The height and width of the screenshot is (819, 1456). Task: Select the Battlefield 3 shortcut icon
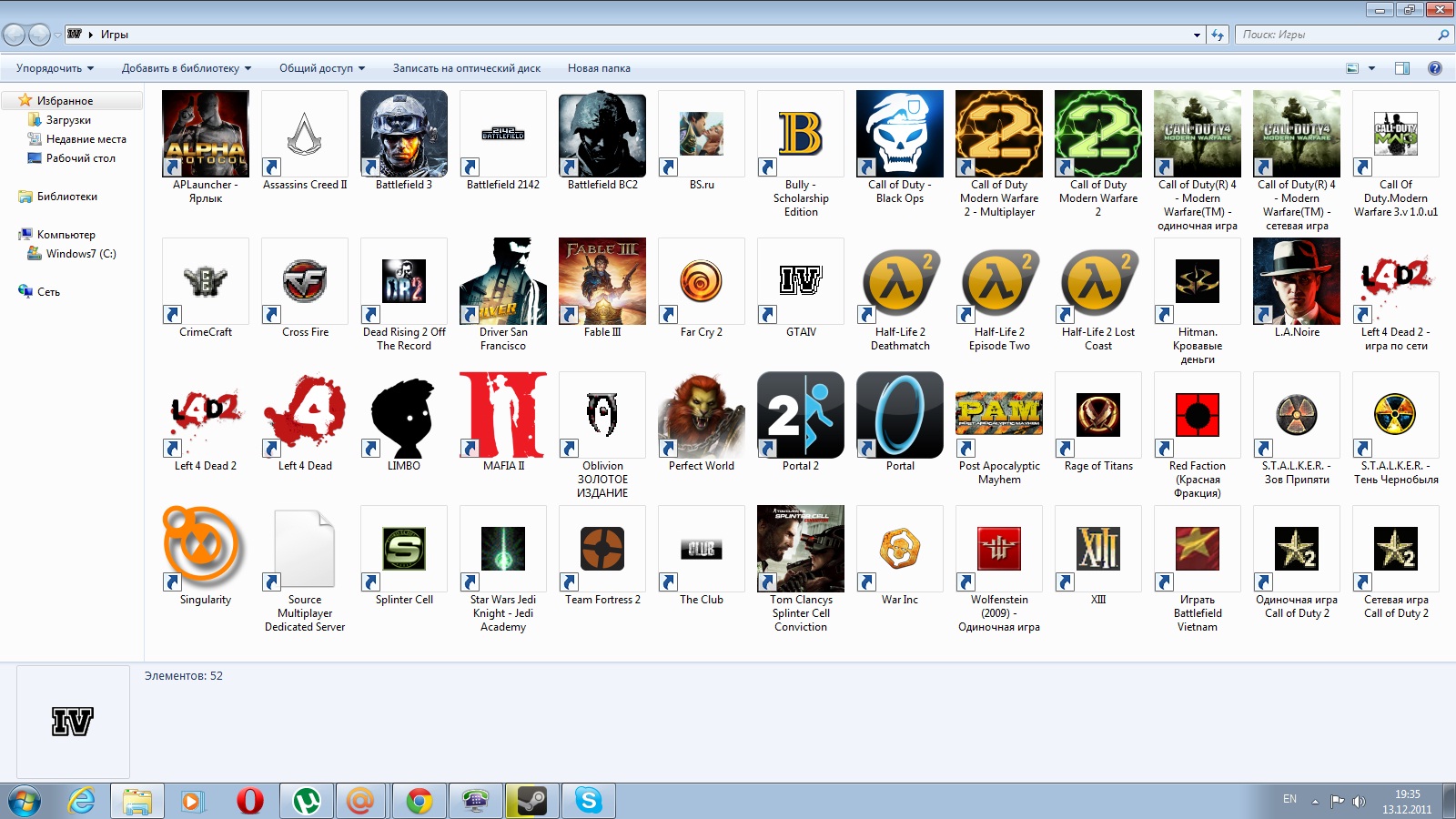pyautogui.click(x=403, y=134)
